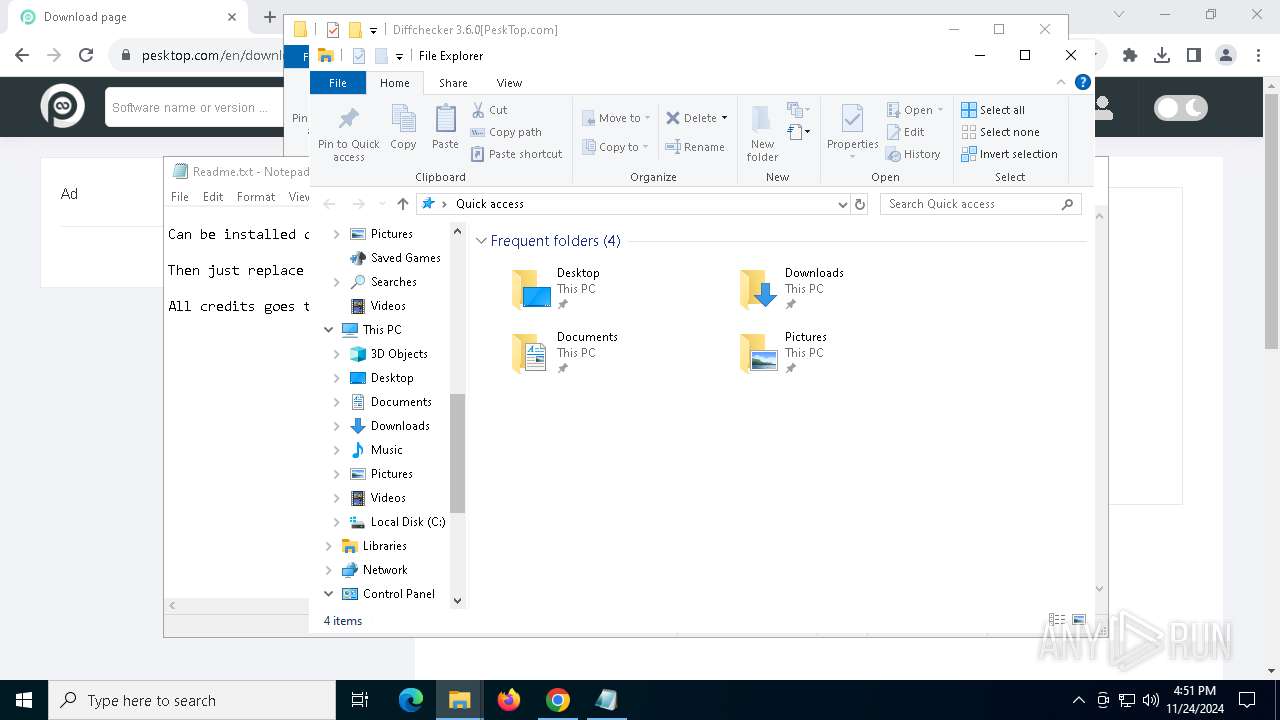
Task: Open the Documents frequent folder
Action: tap(565, 353)
